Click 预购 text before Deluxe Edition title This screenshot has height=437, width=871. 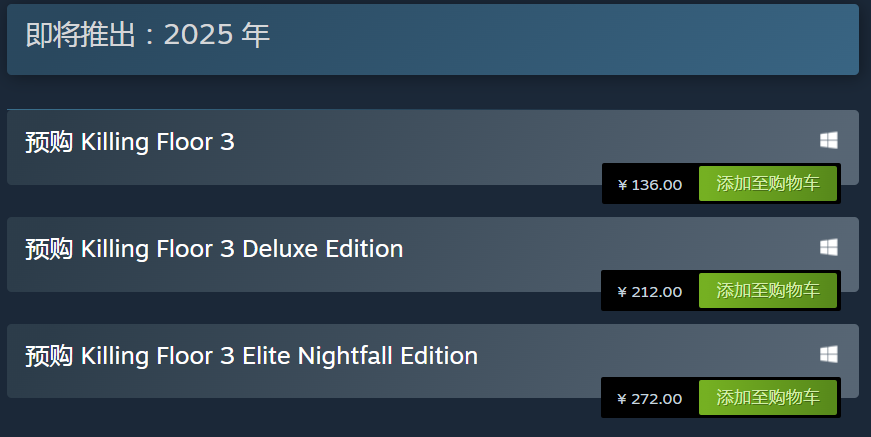click(x=48, y=248)
